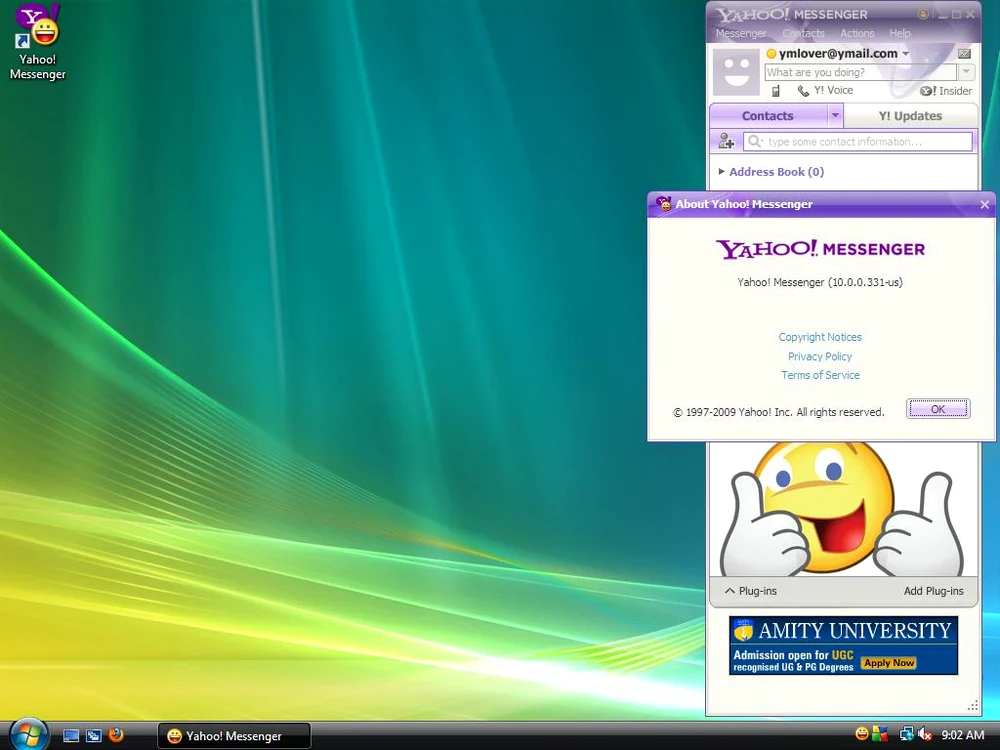Switch to the Y! Updates tab
Screen dimensions: 1000x750
(x=910, y=115)
